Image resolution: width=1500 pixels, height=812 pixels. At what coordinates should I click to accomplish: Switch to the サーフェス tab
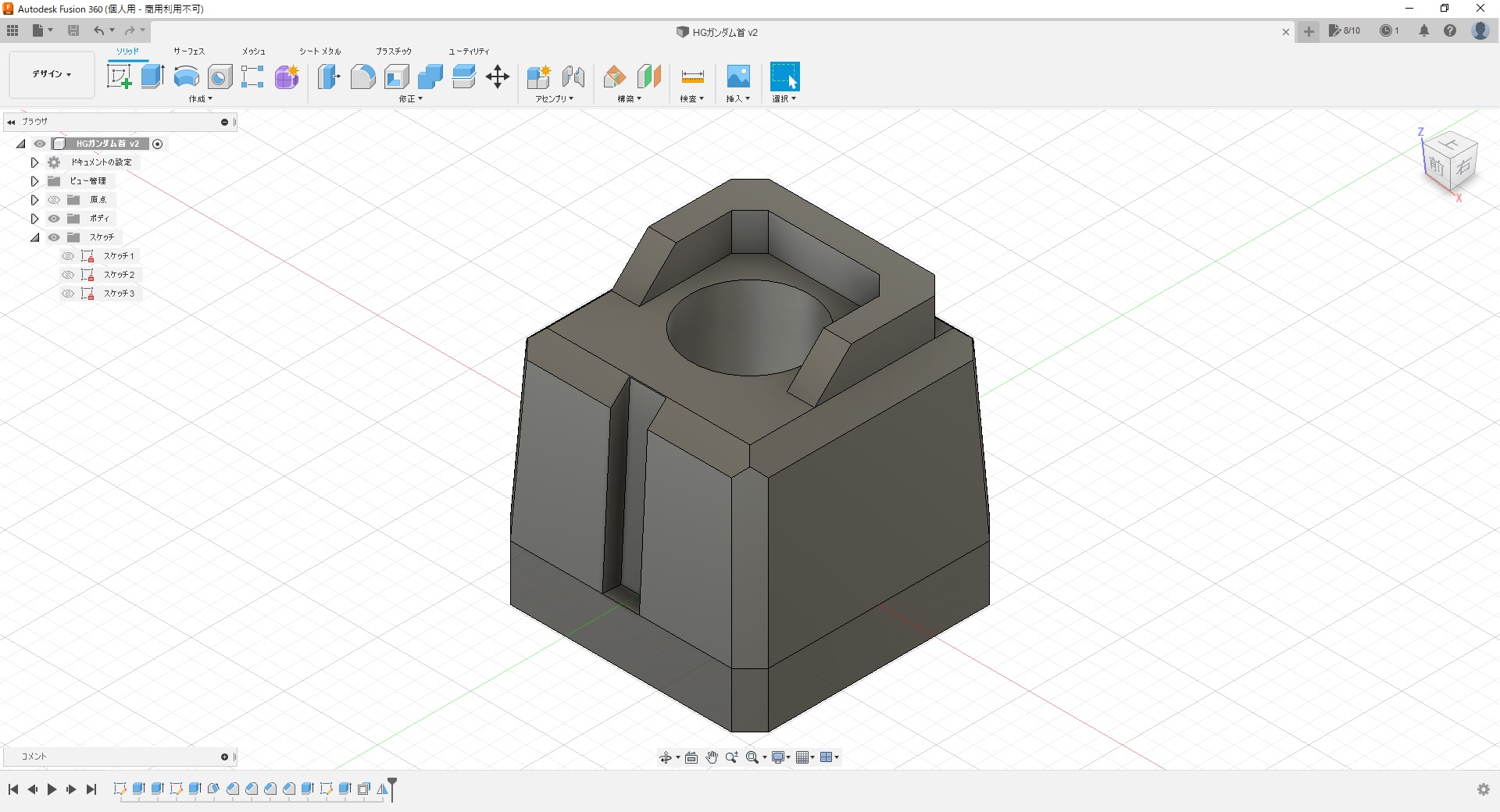tap(189, 52)
